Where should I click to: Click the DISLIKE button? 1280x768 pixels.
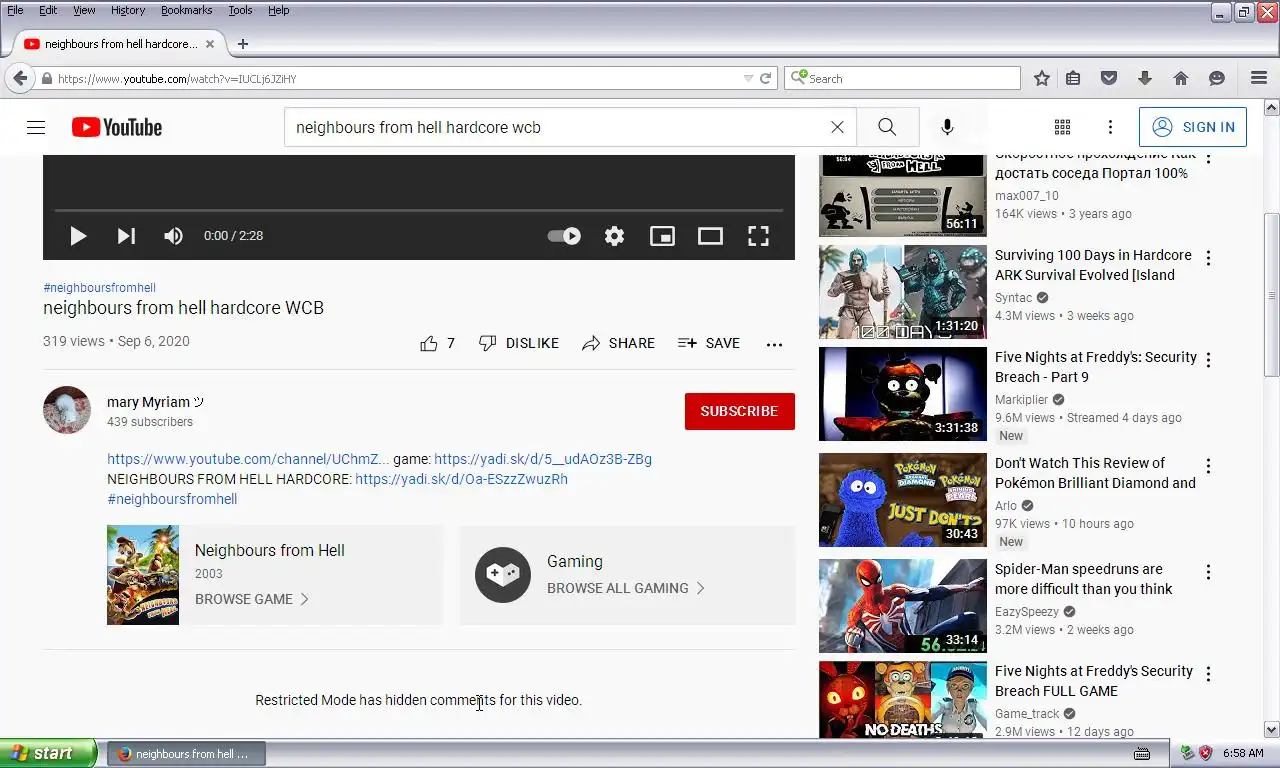pos(518,343)
